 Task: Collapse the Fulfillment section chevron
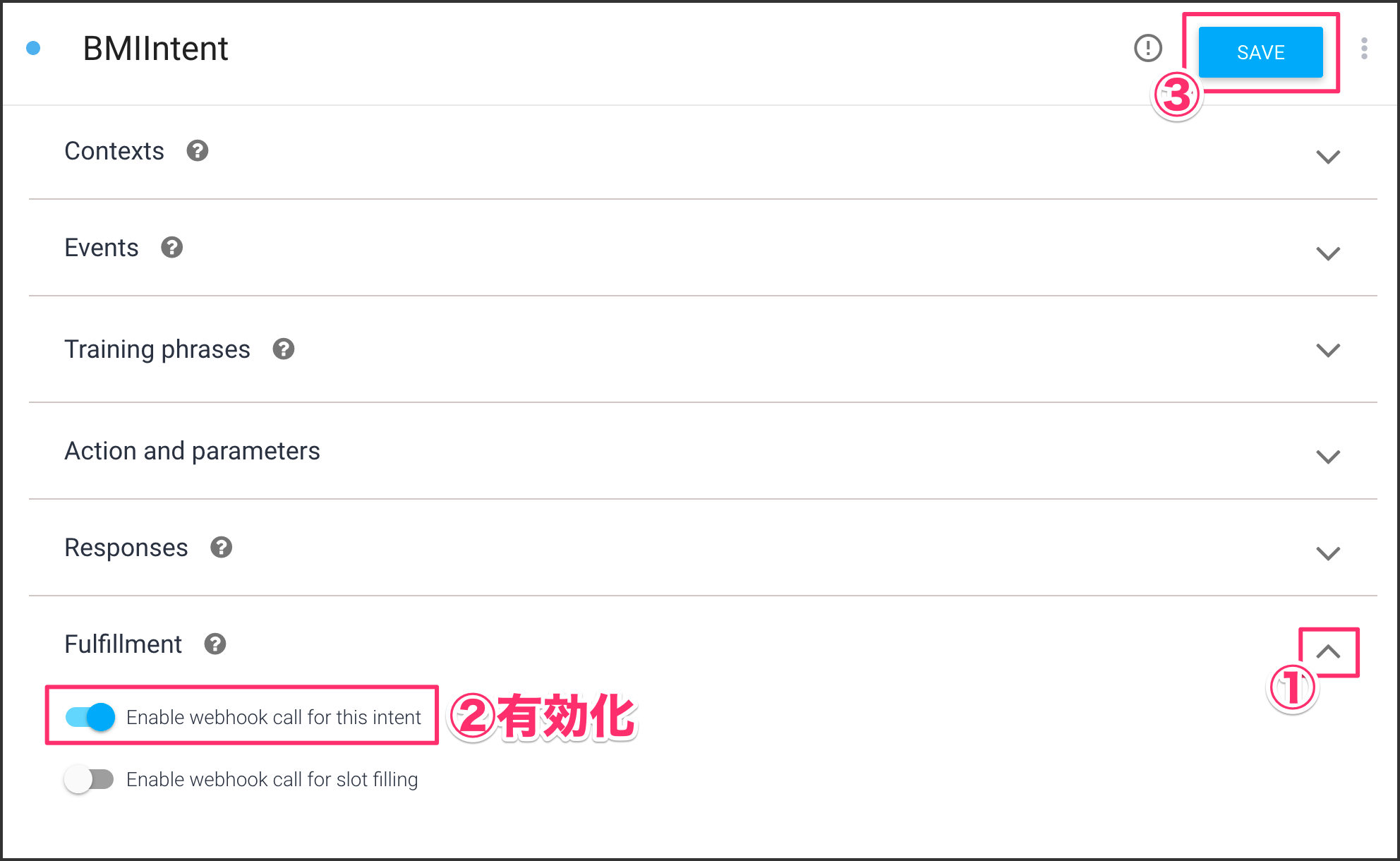point(1328,651)
